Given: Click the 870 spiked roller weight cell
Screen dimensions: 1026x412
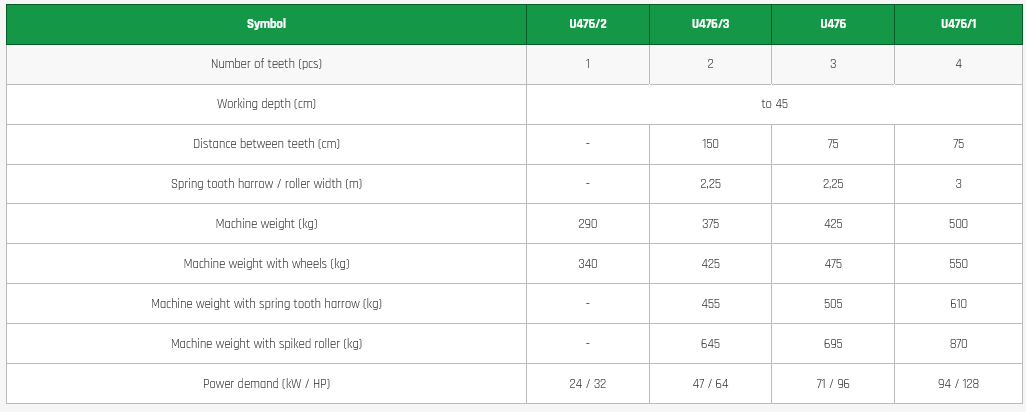Looking at the screenshot, I should click(958, 344).
